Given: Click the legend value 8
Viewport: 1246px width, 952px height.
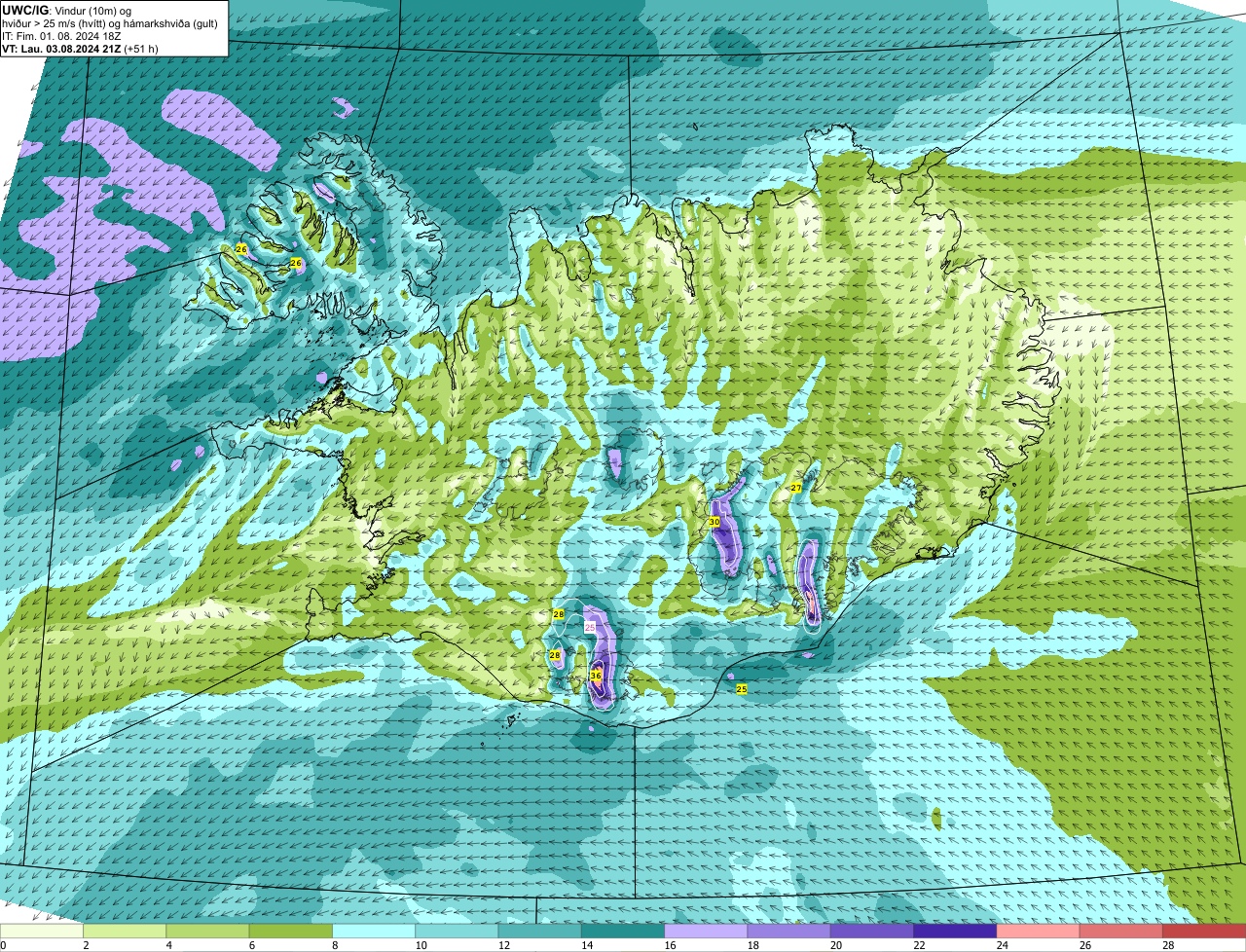Looking at the screenshot, I should click(333, 945).
